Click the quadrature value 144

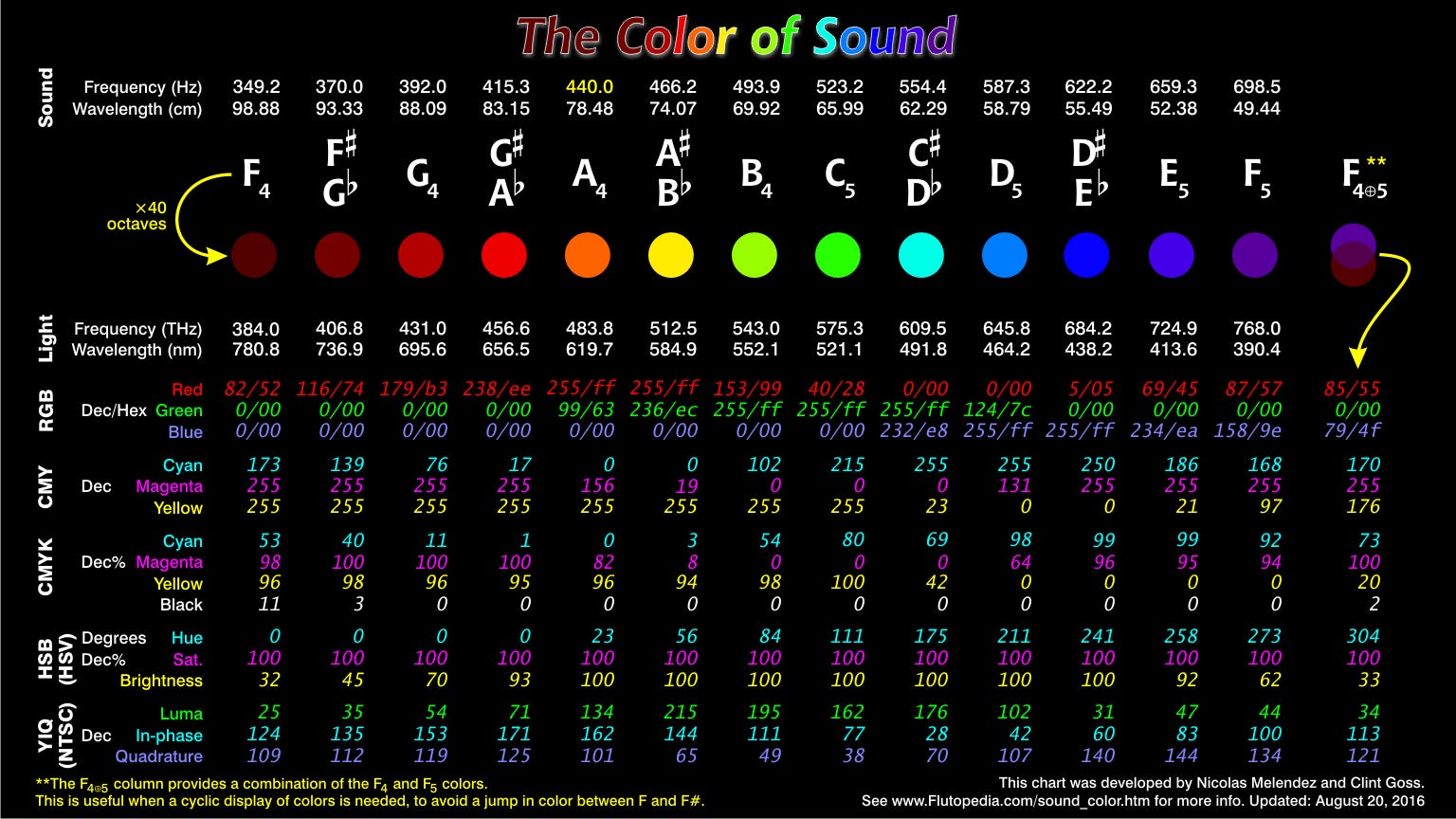[x=1181, y=755]
